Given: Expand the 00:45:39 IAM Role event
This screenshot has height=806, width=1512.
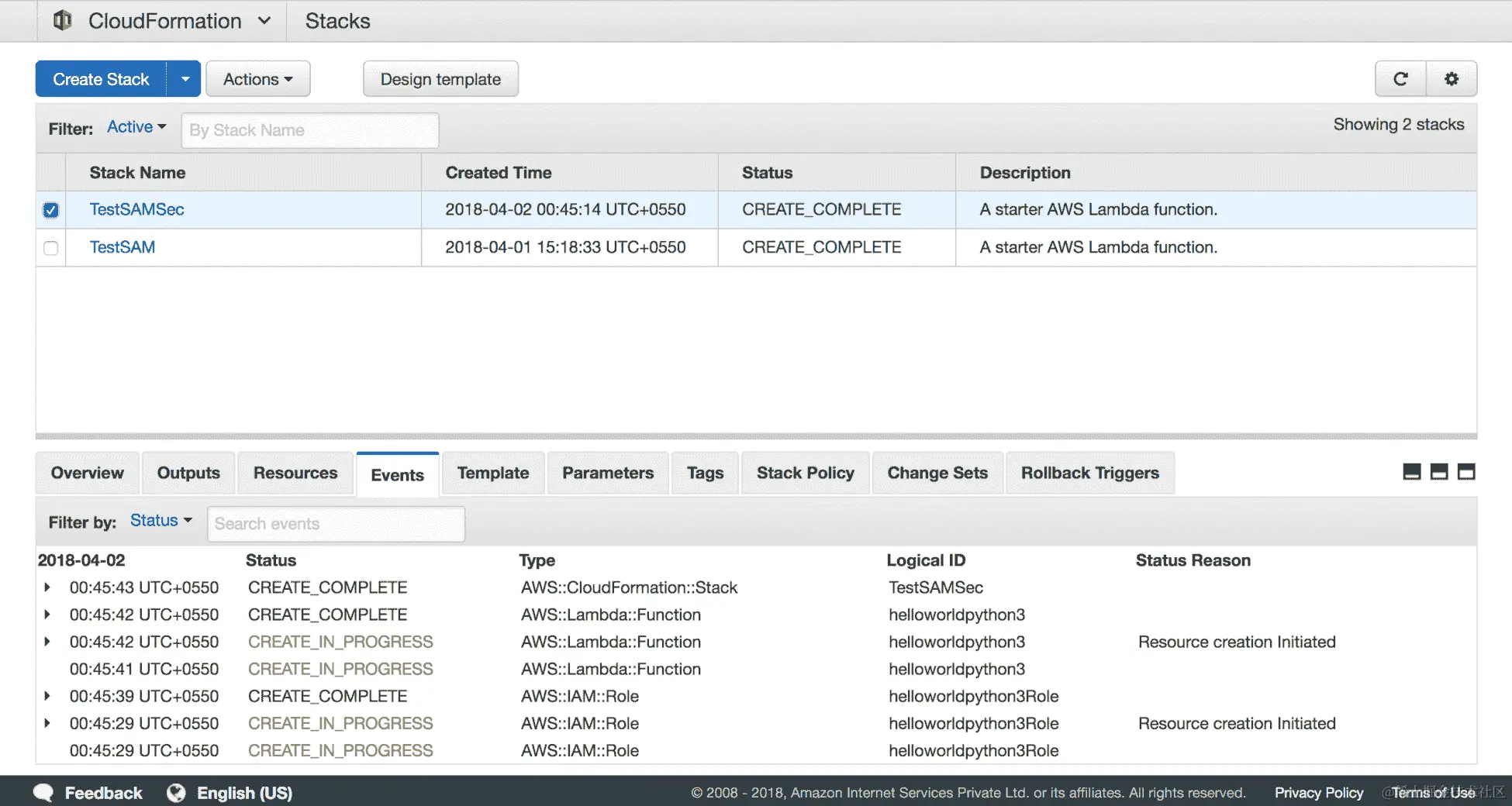Looking at the screenshot, I should click(47, 696).
